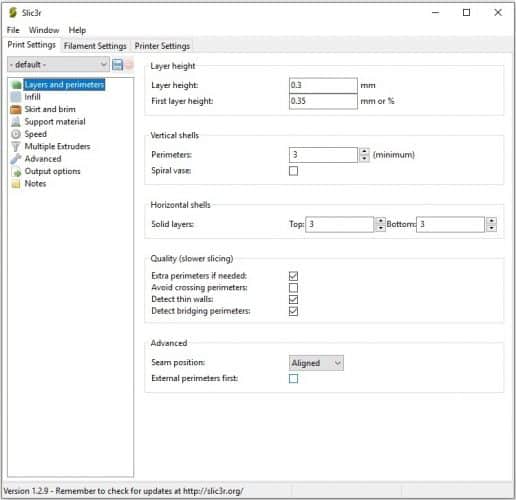
Task: Click the Layer height input field
Action: pyautogui.click(x=323, y=85)
